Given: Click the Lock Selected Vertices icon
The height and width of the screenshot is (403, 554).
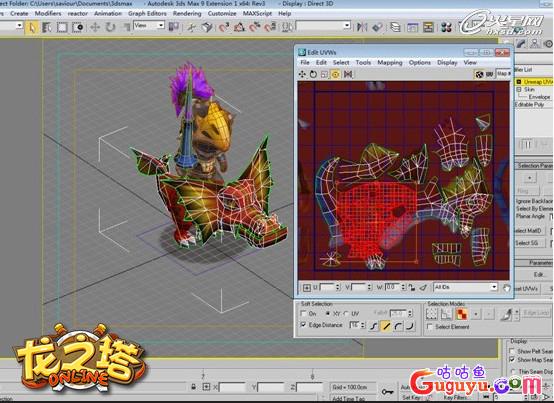Looking at the screenshot, I should [x=412, y=288].
